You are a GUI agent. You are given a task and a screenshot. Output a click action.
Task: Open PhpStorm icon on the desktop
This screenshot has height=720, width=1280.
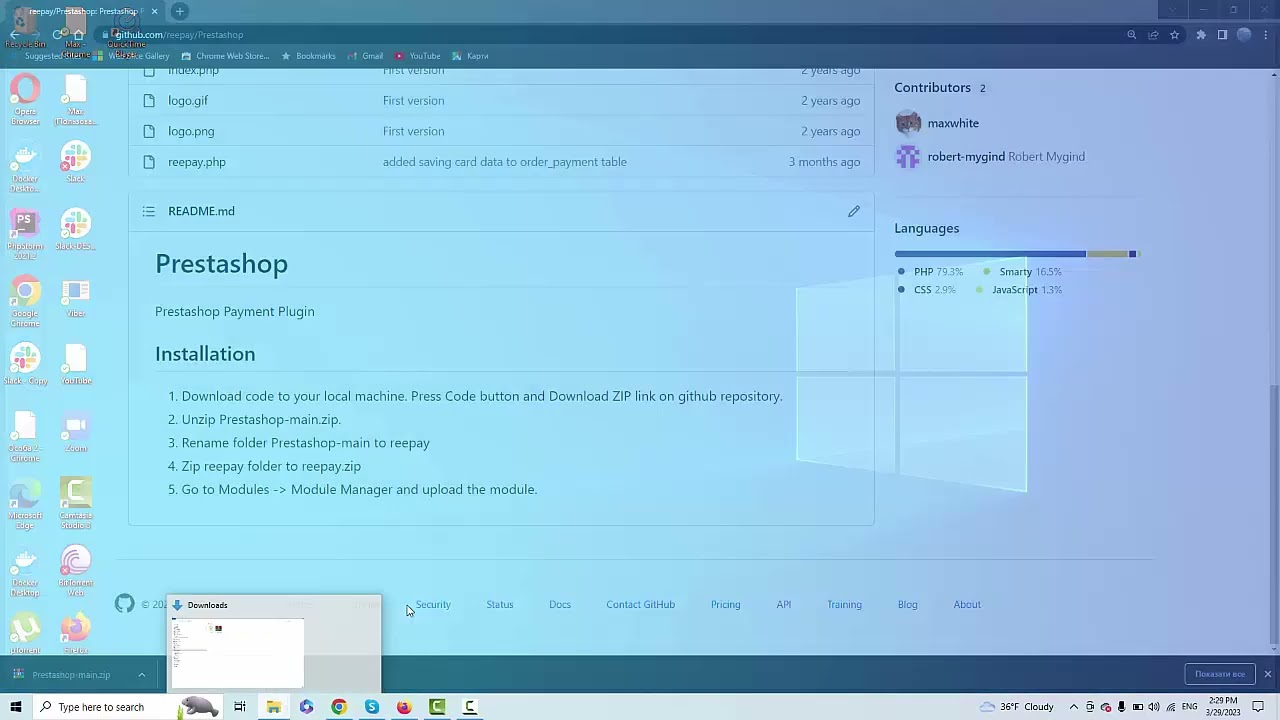click(25, 235)
